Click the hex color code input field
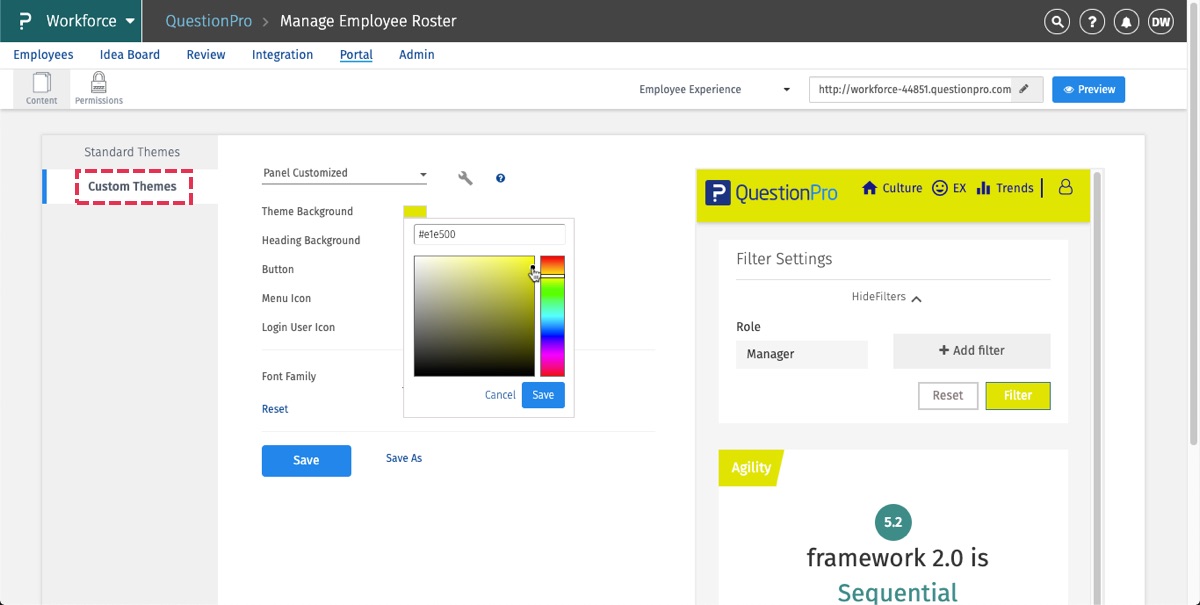Viewport: 1200px width, 605px height. click(489, 234)
